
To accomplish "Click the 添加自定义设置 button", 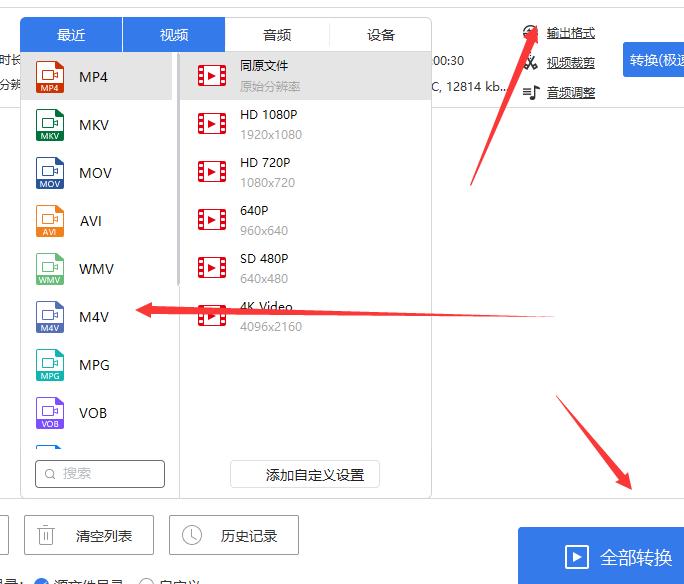I will [x=305, y=474].
